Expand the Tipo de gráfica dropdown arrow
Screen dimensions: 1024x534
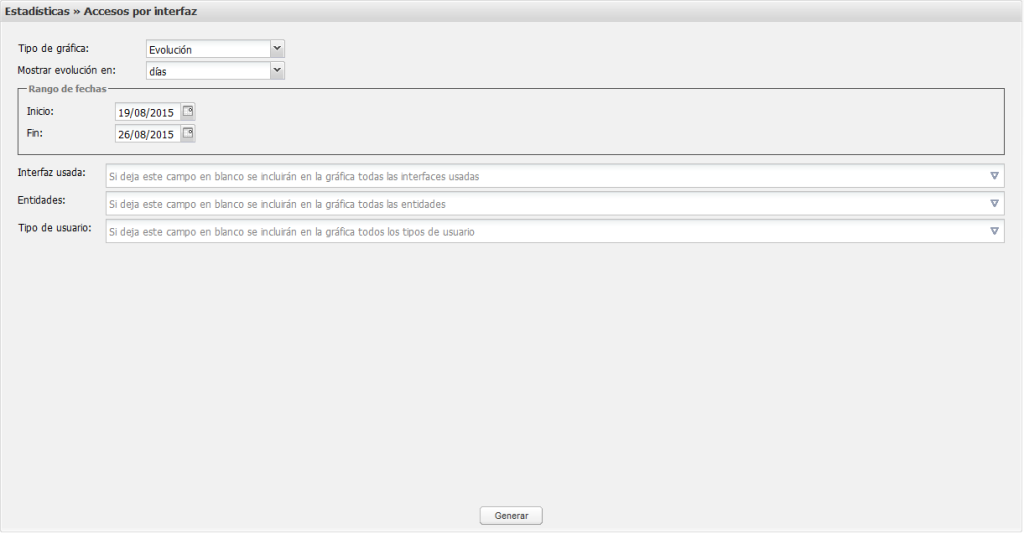tap(277, 48)
